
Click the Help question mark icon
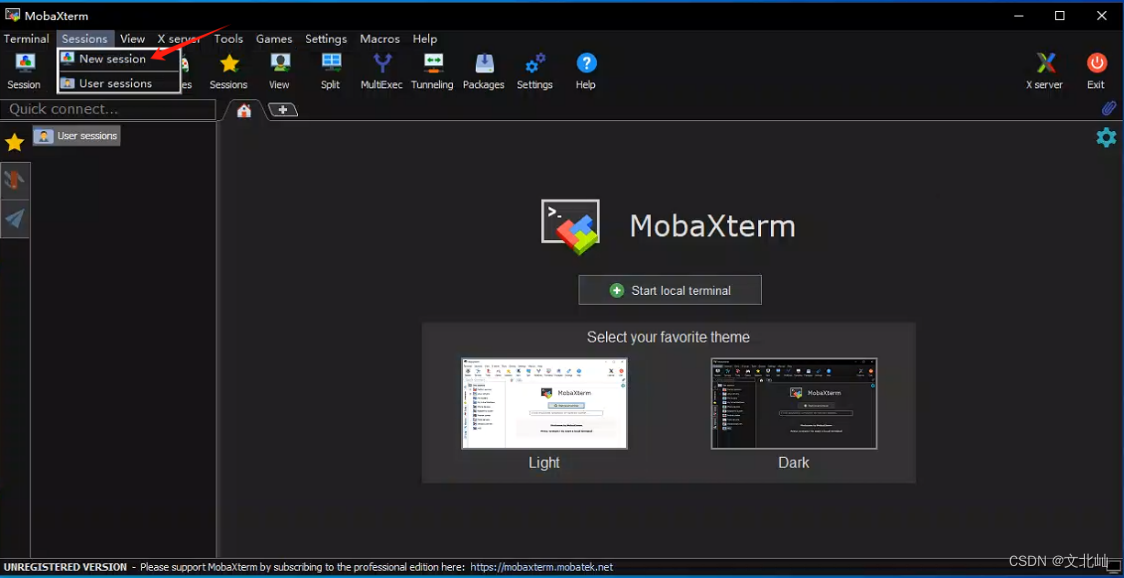pyautogui.click(x=586, y=72)
